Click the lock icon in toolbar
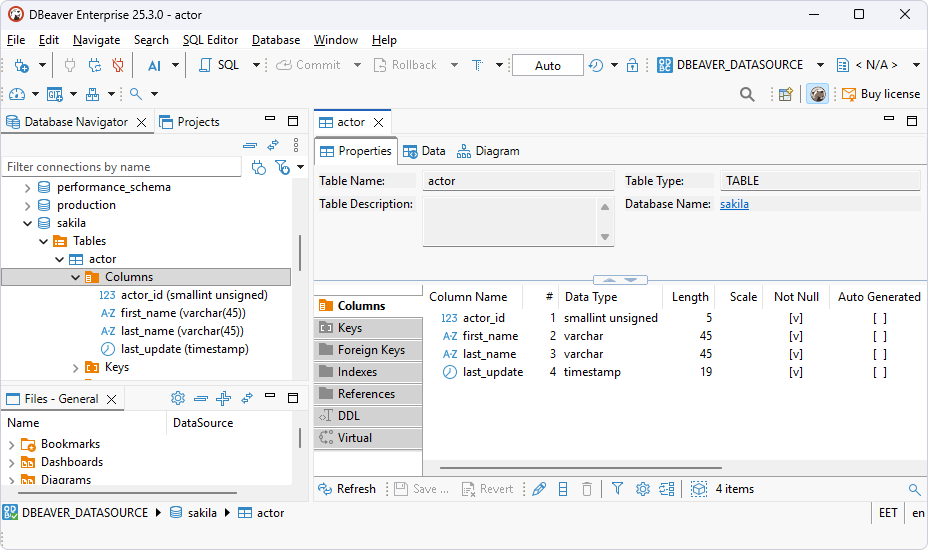The width and height of the screenshot is (928, 550). 633,65
